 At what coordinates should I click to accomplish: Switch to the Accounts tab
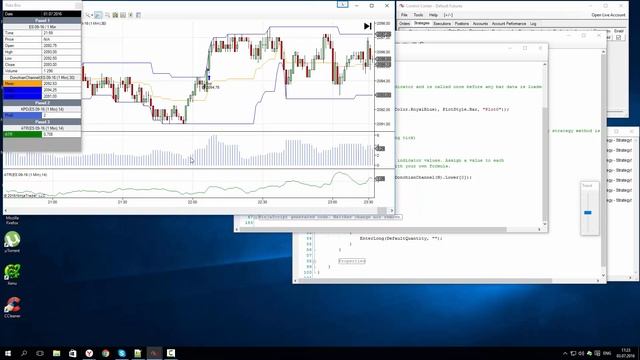tap(480, 24)
